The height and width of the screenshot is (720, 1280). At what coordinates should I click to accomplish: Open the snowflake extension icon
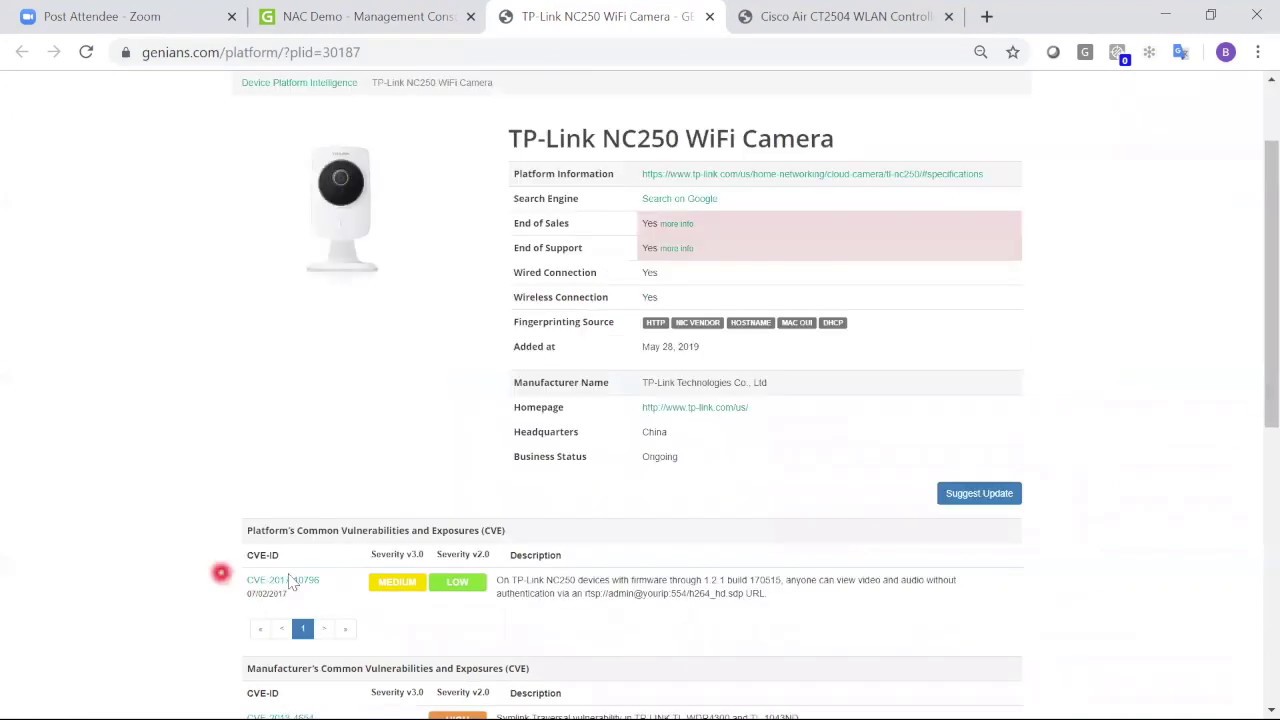(1149, 52)
